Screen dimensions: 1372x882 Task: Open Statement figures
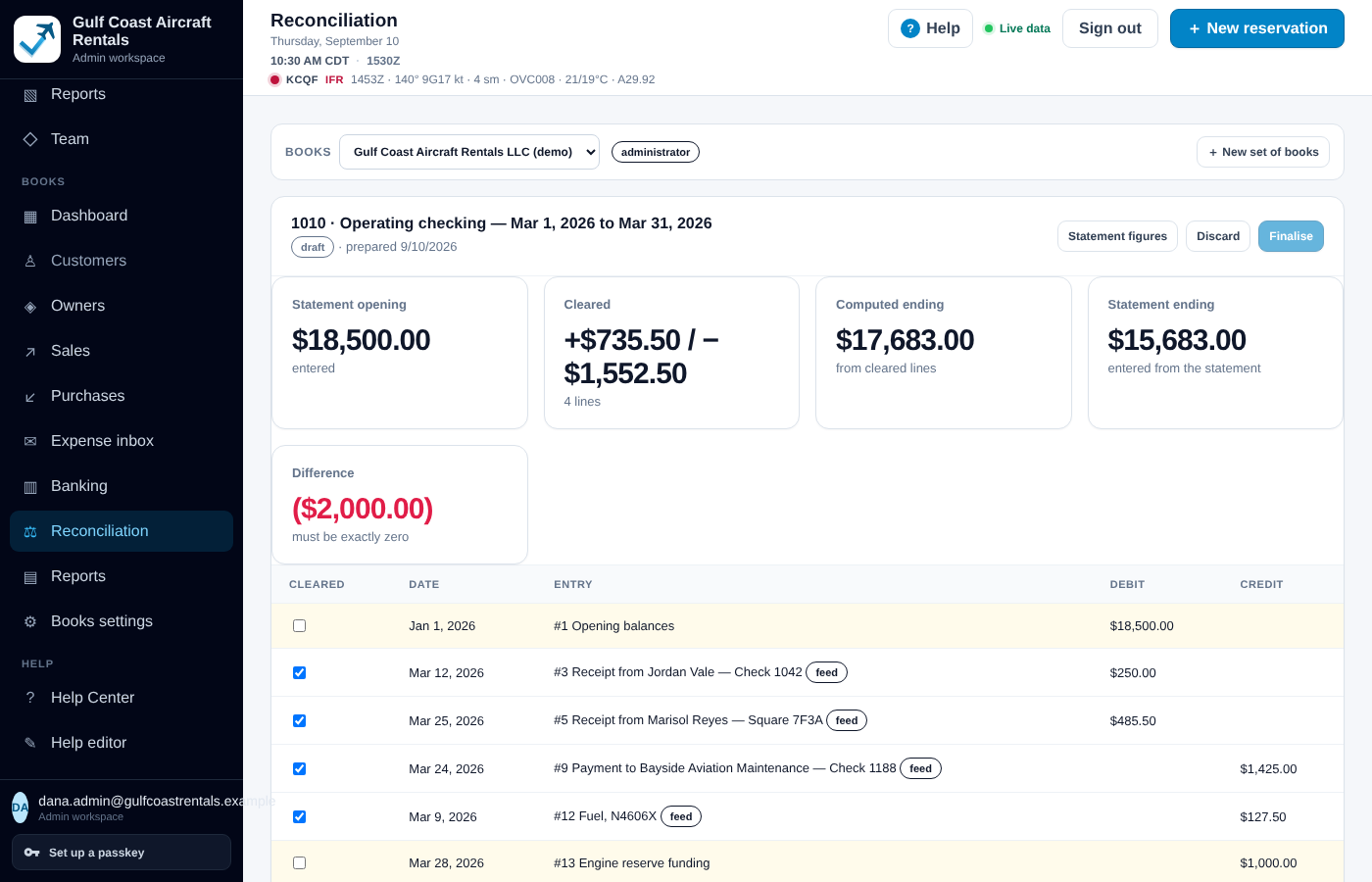1117,236
